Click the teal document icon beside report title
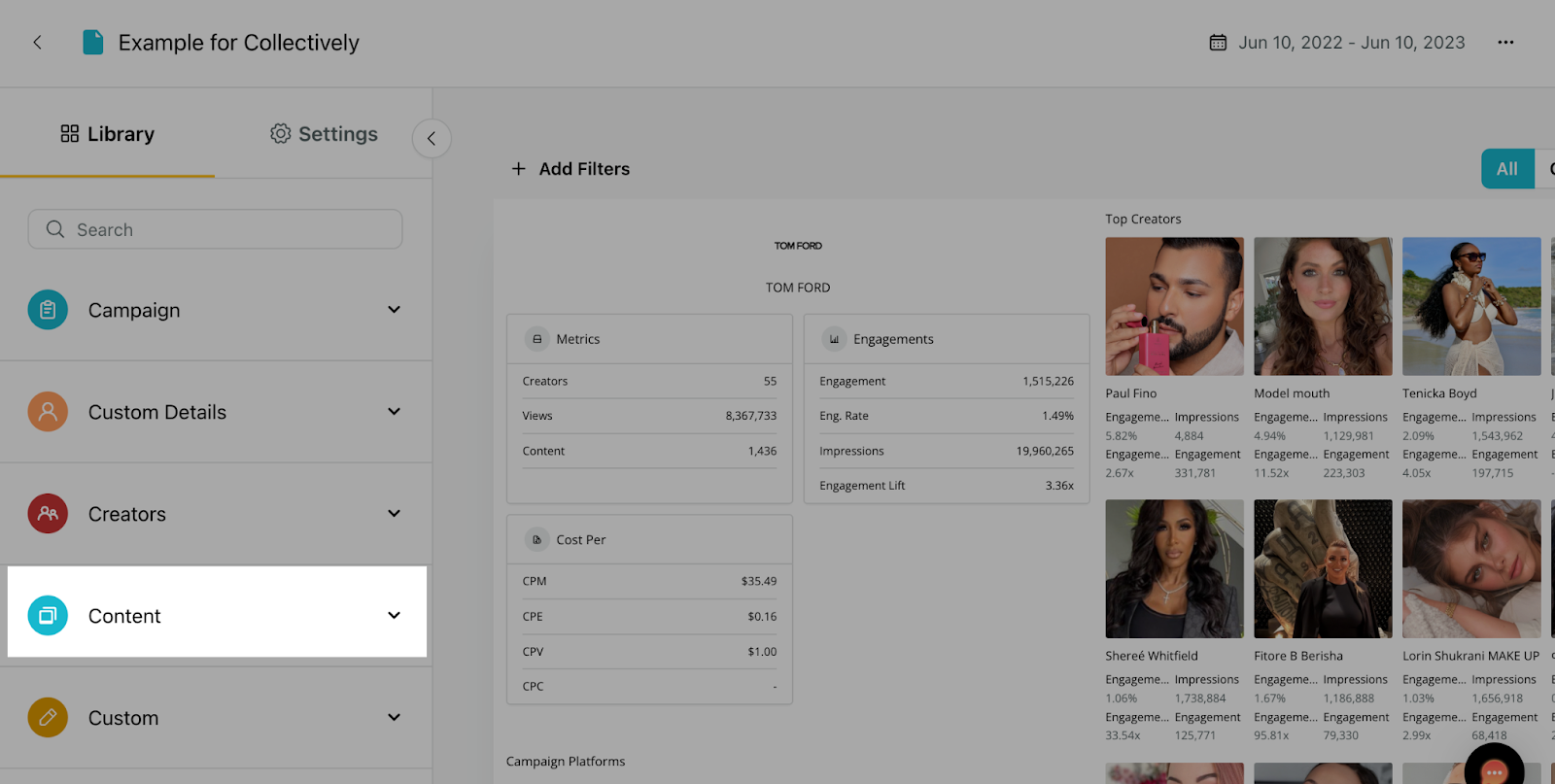This screenshot has width=1555, height=784. pyautogui.click(x=93, y=43)
